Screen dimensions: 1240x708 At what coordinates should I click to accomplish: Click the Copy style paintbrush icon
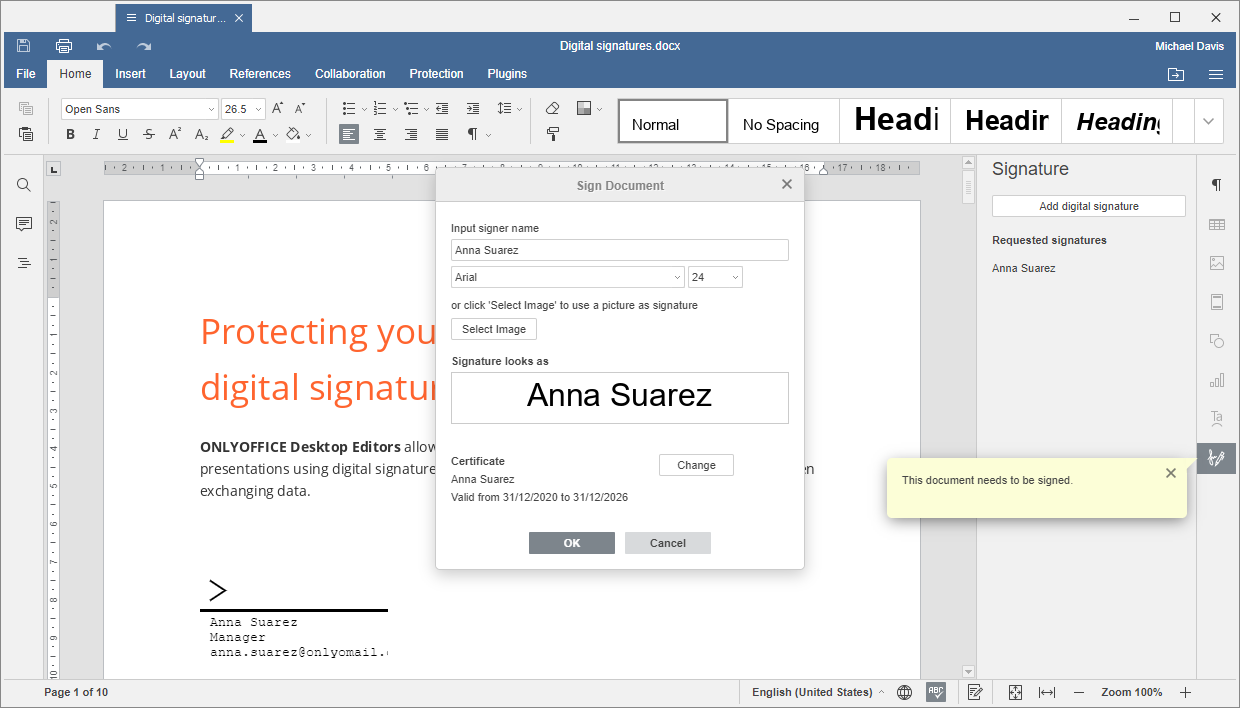point(553,134)
